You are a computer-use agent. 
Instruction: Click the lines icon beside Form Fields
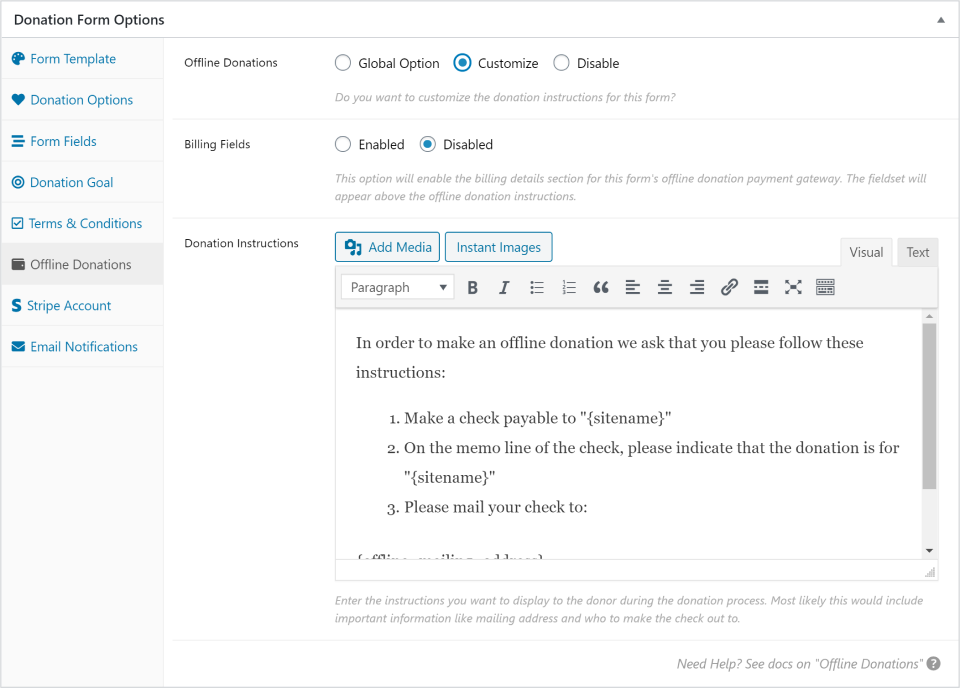tap(18, 141)
